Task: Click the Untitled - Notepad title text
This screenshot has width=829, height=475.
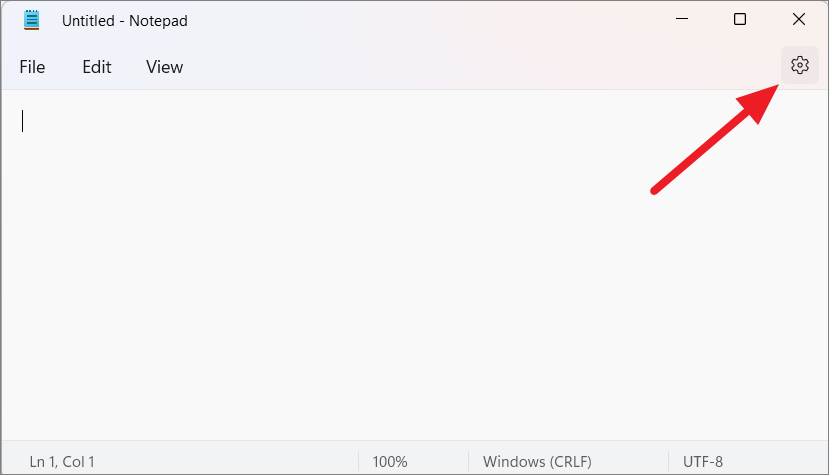Action: (x=125, y=21)
